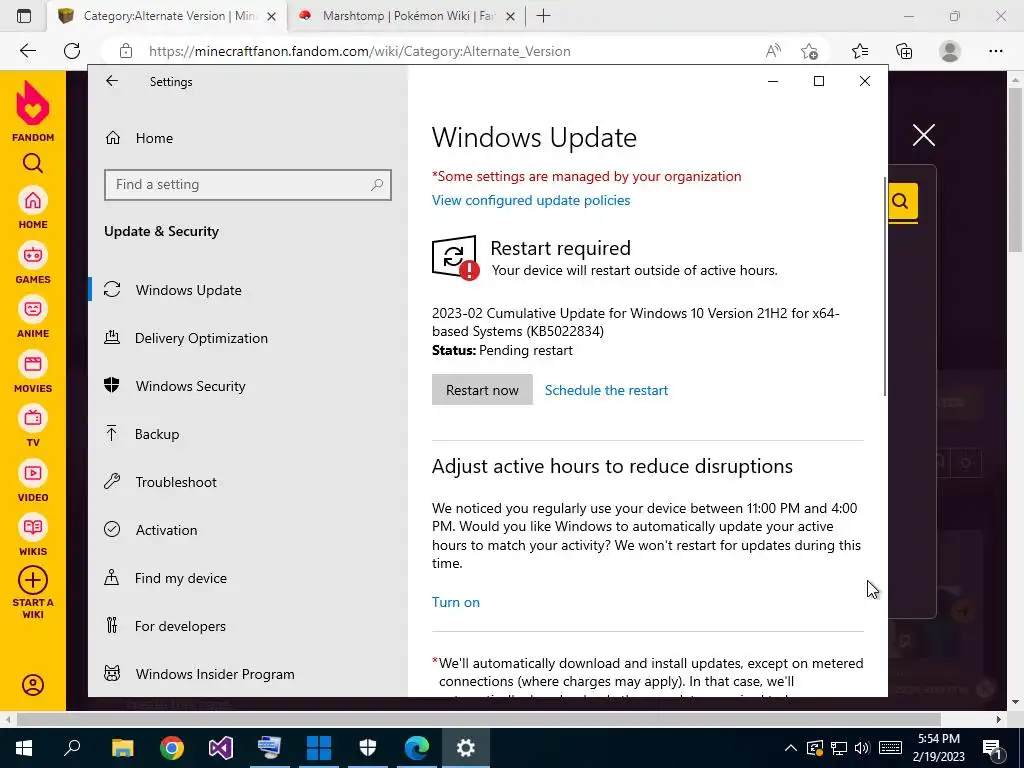Close the Marshtomp Pokémon Wiki tab
1024x768 pixels.
click(511, 16)
